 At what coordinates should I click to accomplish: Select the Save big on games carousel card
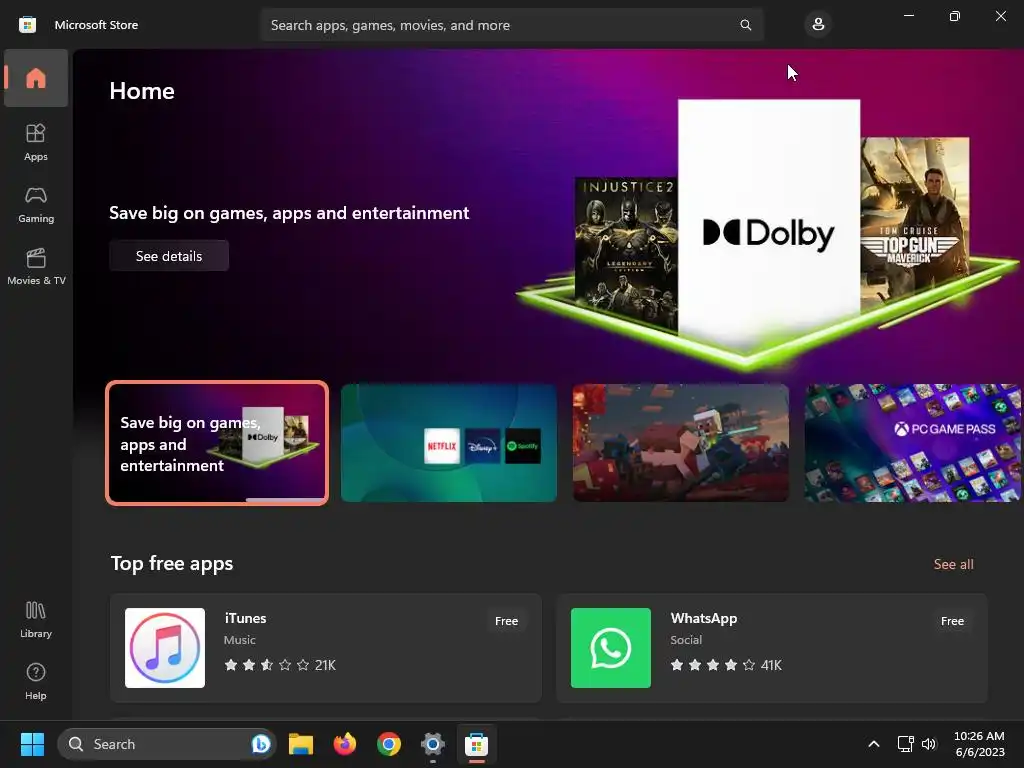pos(217,443)
